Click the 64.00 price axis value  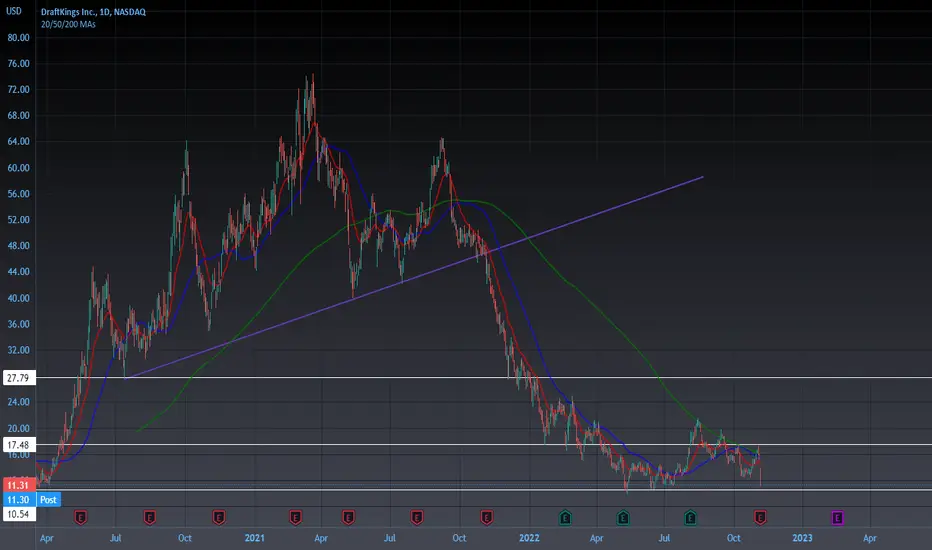click(18, 142)
